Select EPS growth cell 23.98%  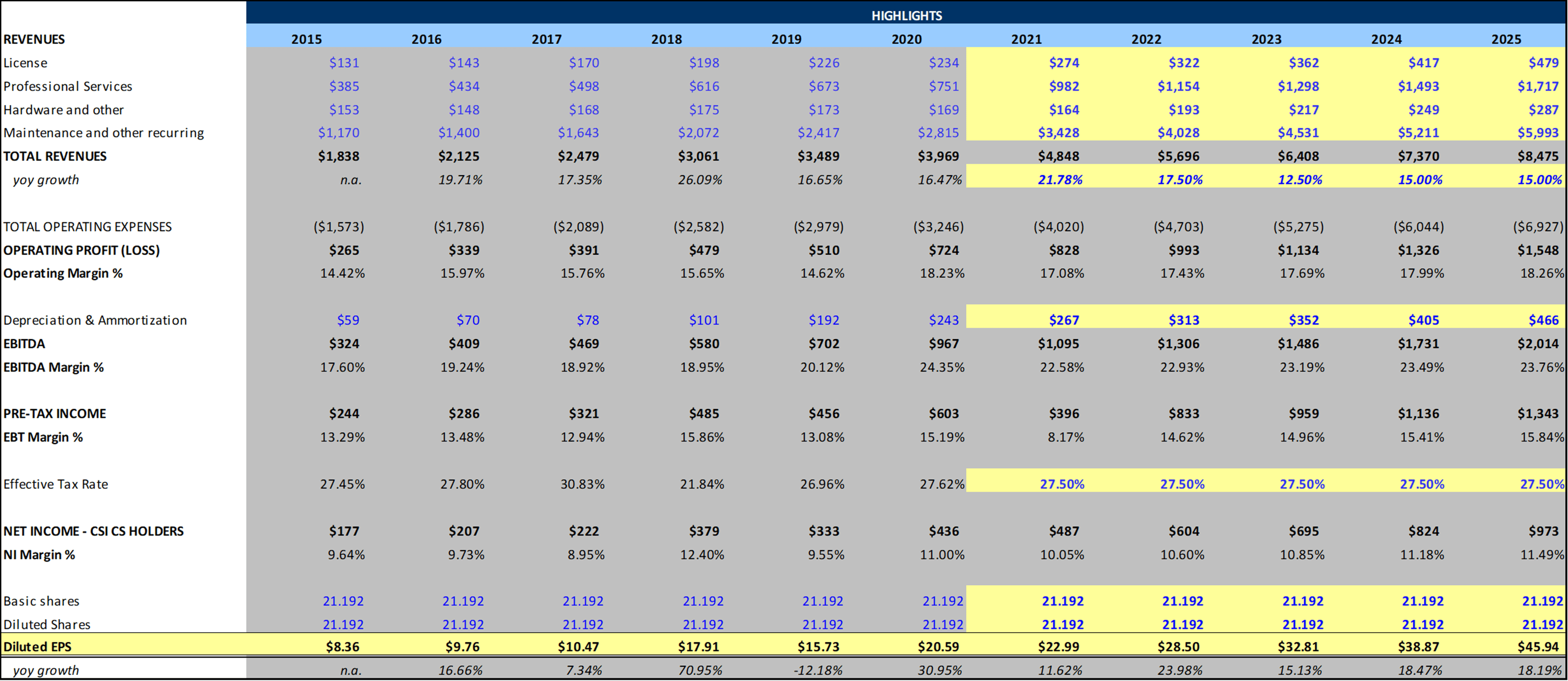pos(1180,671)
